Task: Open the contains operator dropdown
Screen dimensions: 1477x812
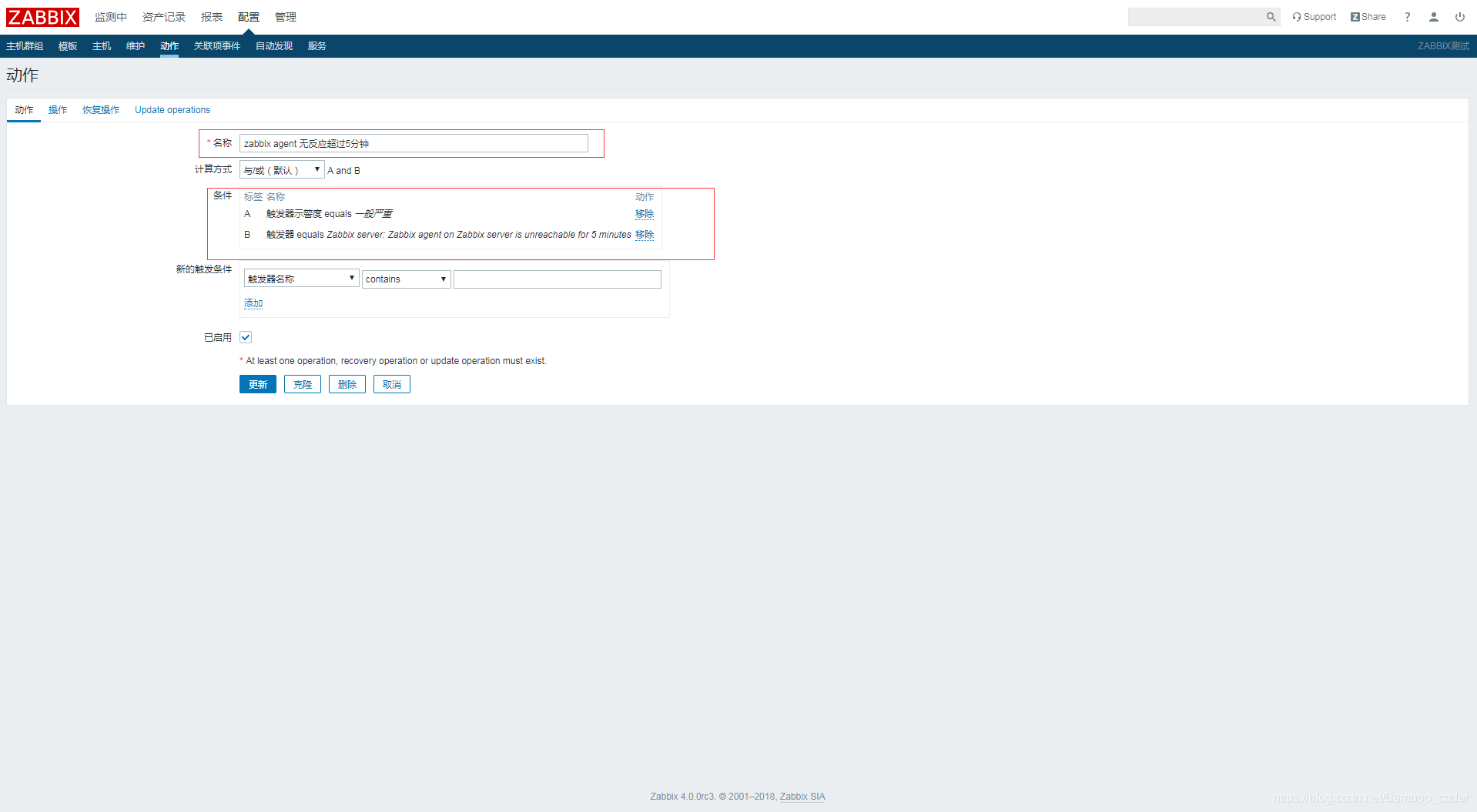Action: 406,279
